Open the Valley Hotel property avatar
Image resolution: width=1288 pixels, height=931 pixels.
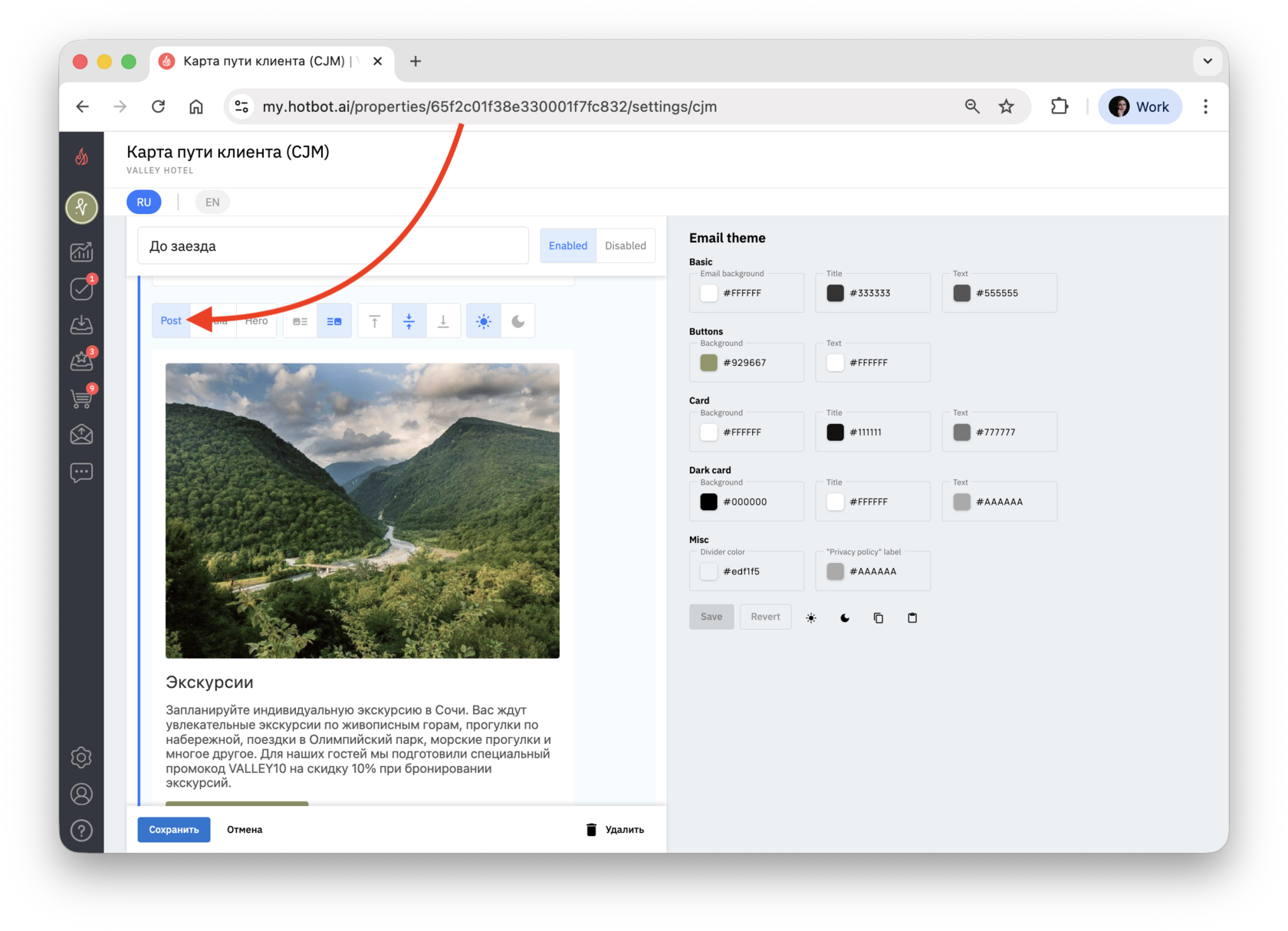coord(82,207)
